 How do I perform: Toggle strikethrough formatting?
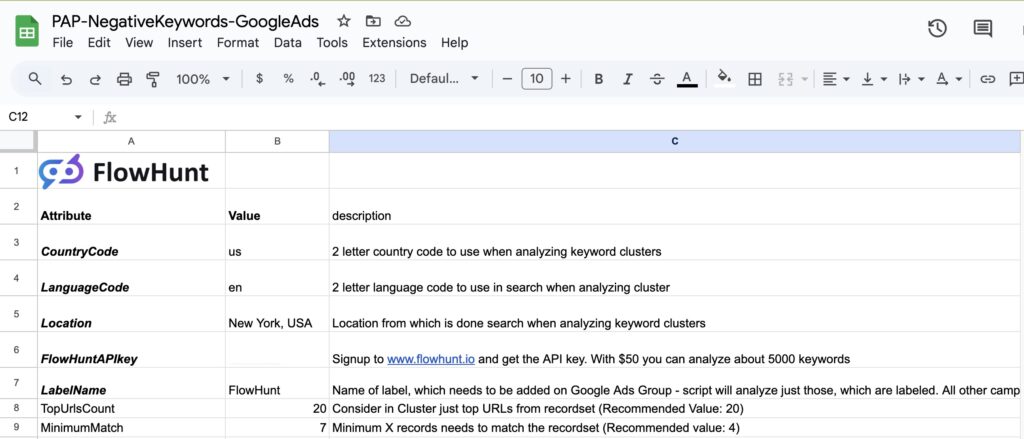657,79
